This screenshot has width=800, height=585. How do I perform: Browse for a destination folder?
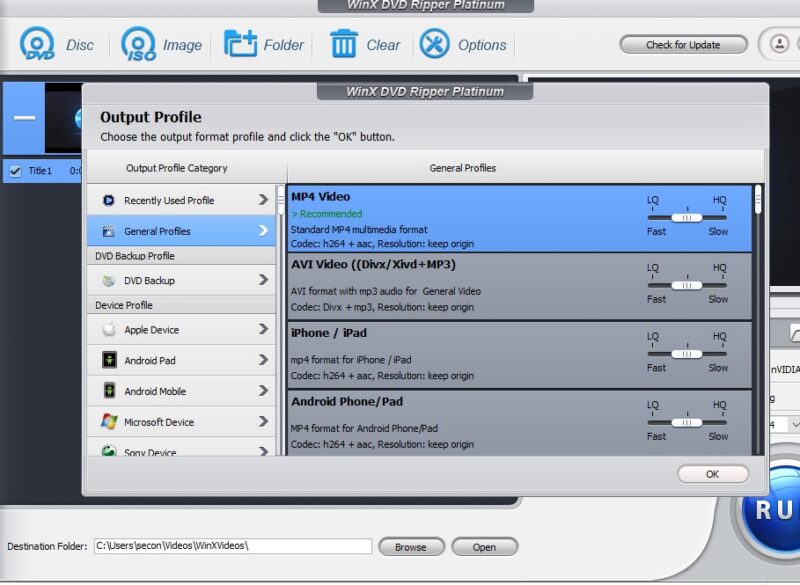point(412,547)
